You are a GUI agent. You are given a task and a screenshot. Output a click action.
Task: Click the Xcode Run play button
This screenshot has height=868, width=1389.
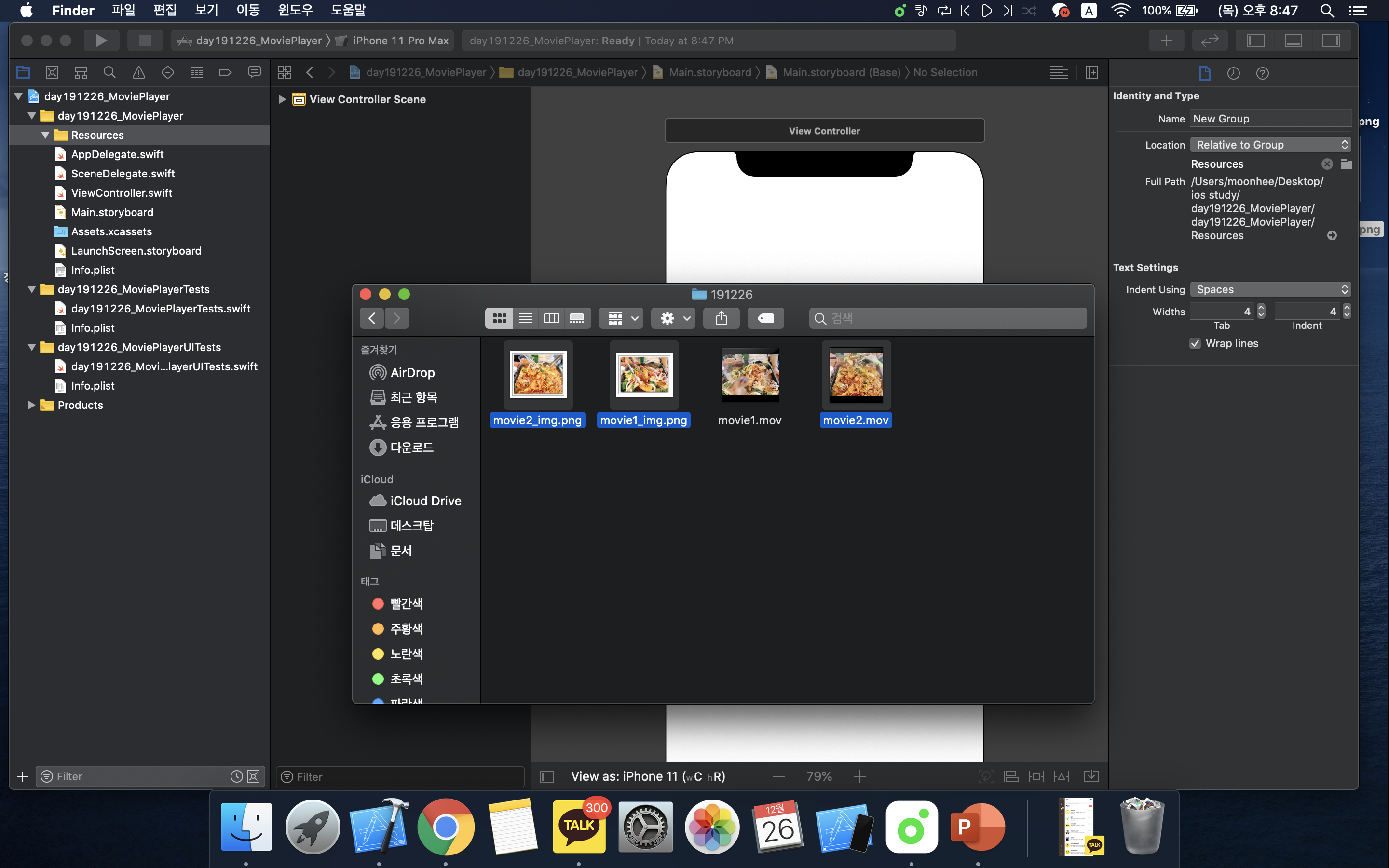pyautogui.click(x=101, y=40)
